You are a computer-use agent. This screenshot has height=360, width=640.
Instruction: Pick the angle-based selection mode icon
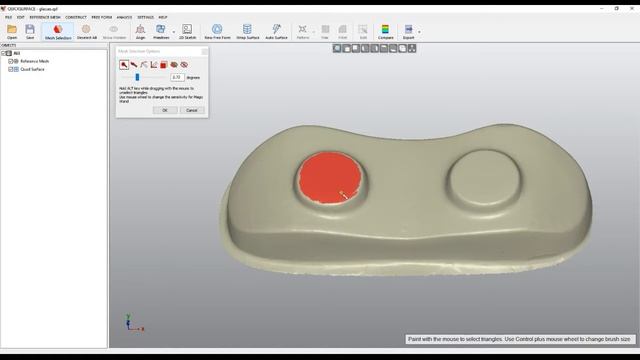[154, 64]
